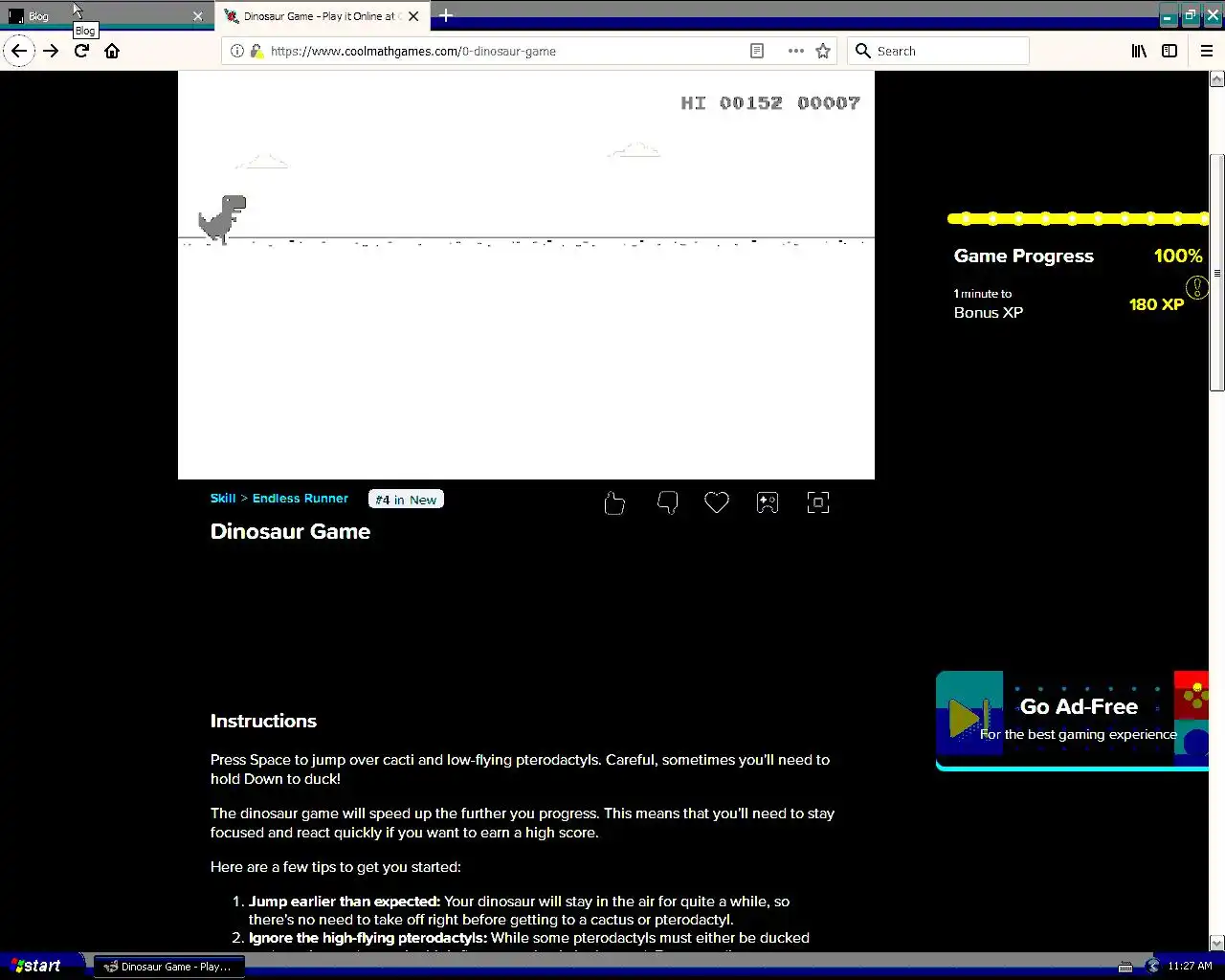Favorite the game with heart icon
The height and width of the screenshot is (980, 1225).
[x=717, y=501]
